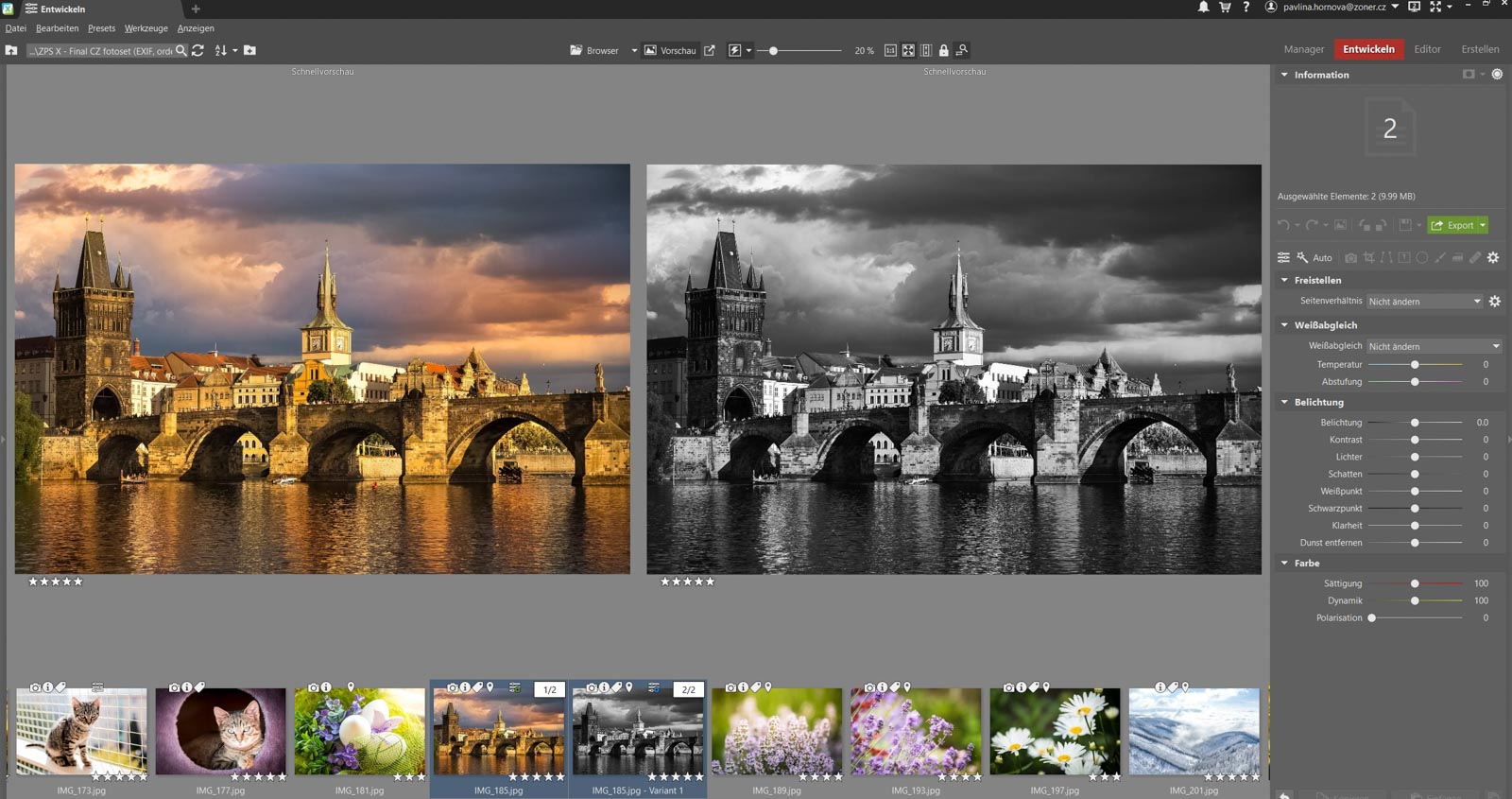Click the notifications bell icon

pos(1203,8)
